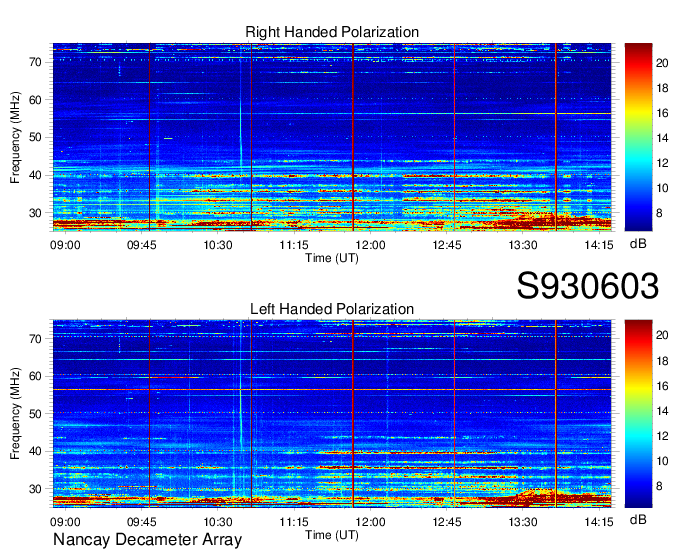The height and width of the screenshot is (552, 680).
Task: Click the 09:45 time tick of left-handed plot
Action: tap(141, 522)
